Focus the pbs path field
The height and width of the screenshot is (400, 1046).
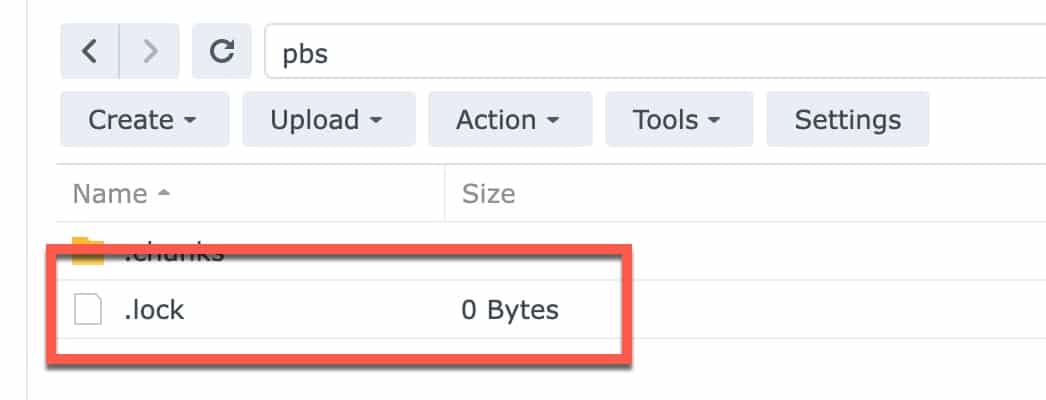tap(655, 51)
